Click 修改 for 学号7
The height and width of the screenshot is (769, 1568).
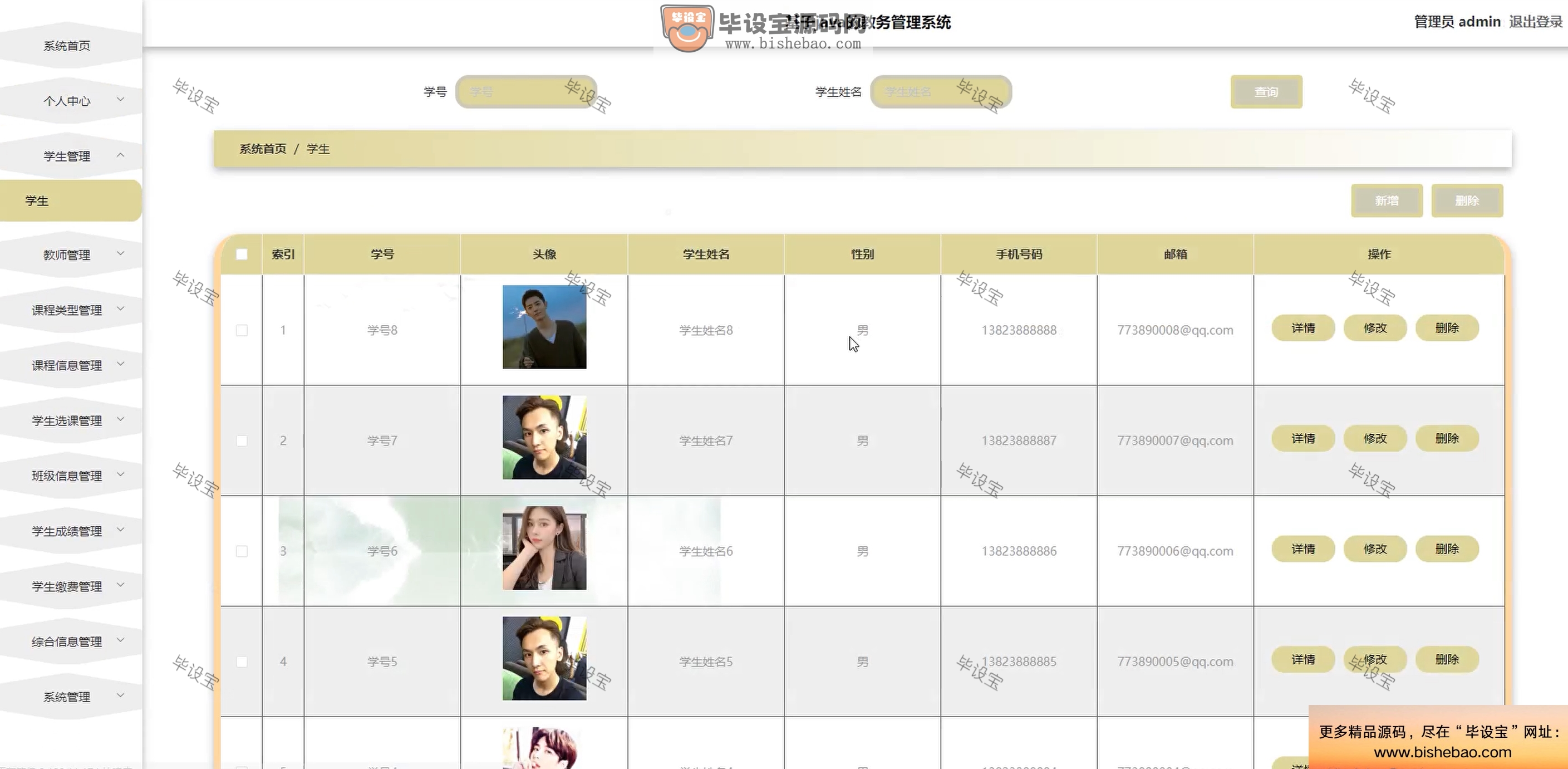[1375, 438]
